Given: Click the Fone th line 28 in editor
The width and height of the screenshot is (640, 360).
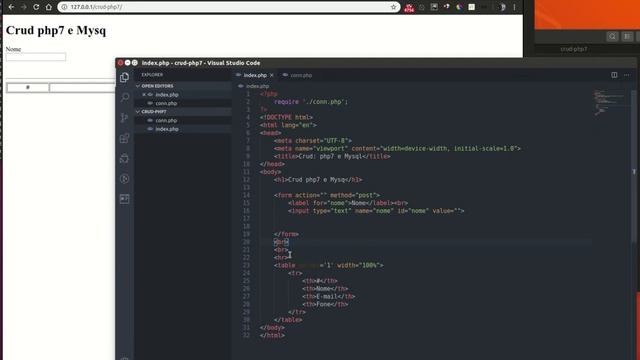Looking at the screenshot, I should pyautogui.click(x=325, y=304).
